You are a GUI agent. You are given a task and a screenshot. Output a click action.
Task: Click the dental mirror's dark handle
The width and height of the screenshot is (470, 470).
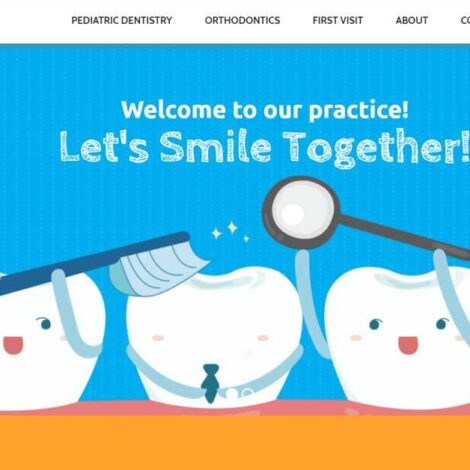(x=405, y=238)
